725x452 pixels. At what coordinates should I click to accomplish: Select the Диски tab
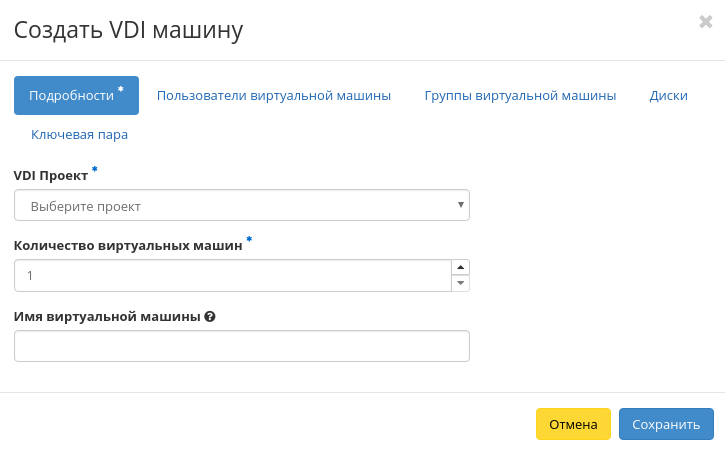(x=668, y=96)
